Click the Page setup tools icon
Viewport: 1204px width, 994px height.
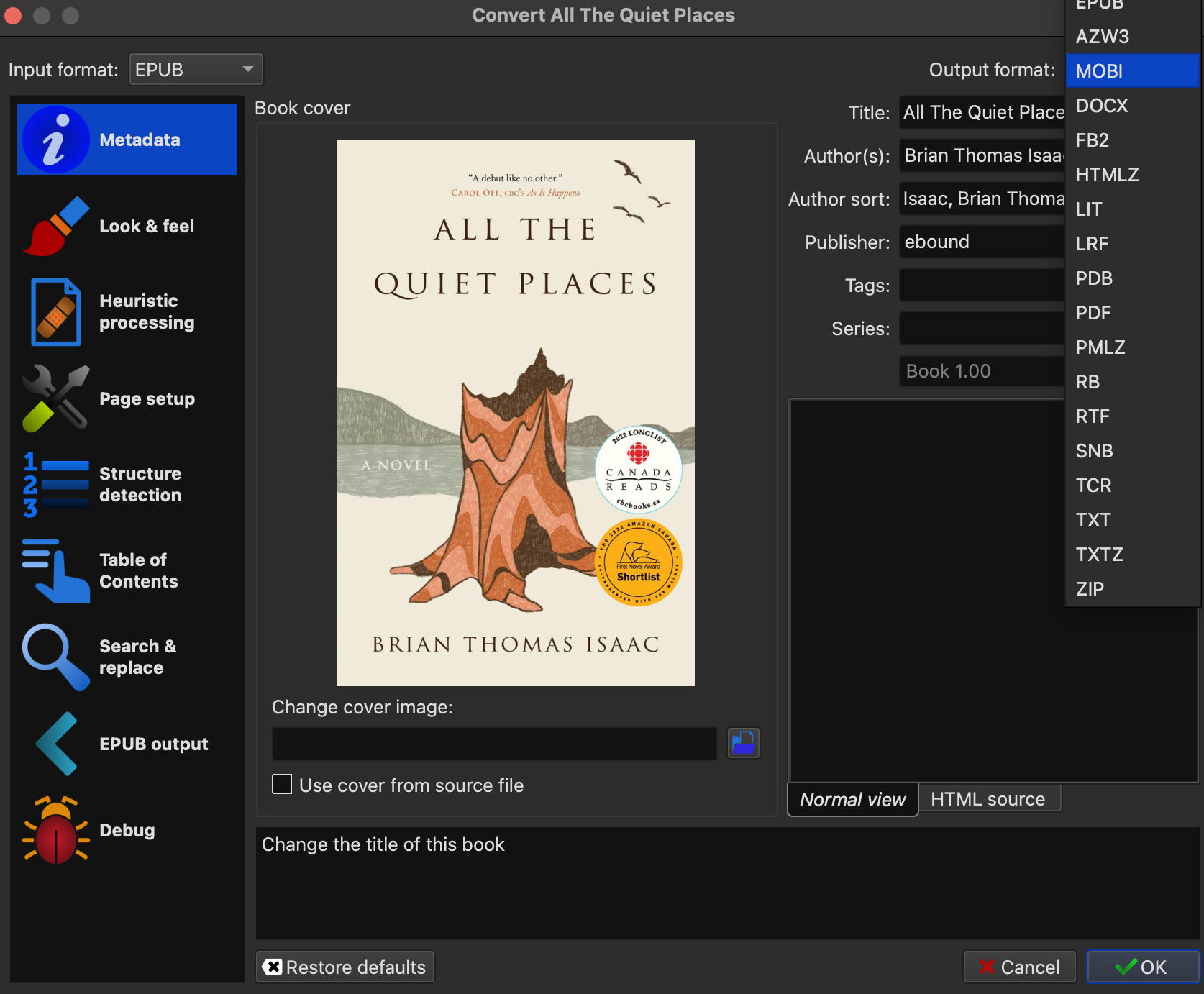pyautogui.click(x=56, y=398)
